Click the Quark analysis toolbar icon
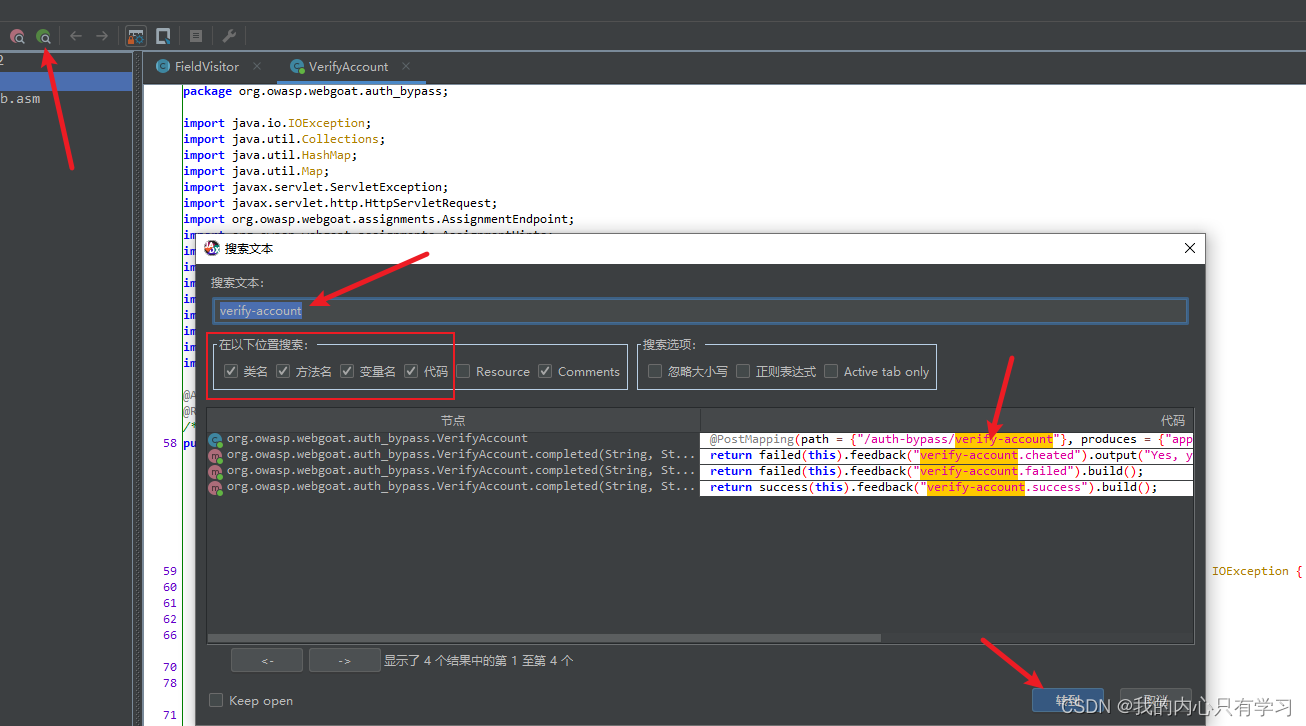This screenshot has width=1306, height=726. coord(163,36)
